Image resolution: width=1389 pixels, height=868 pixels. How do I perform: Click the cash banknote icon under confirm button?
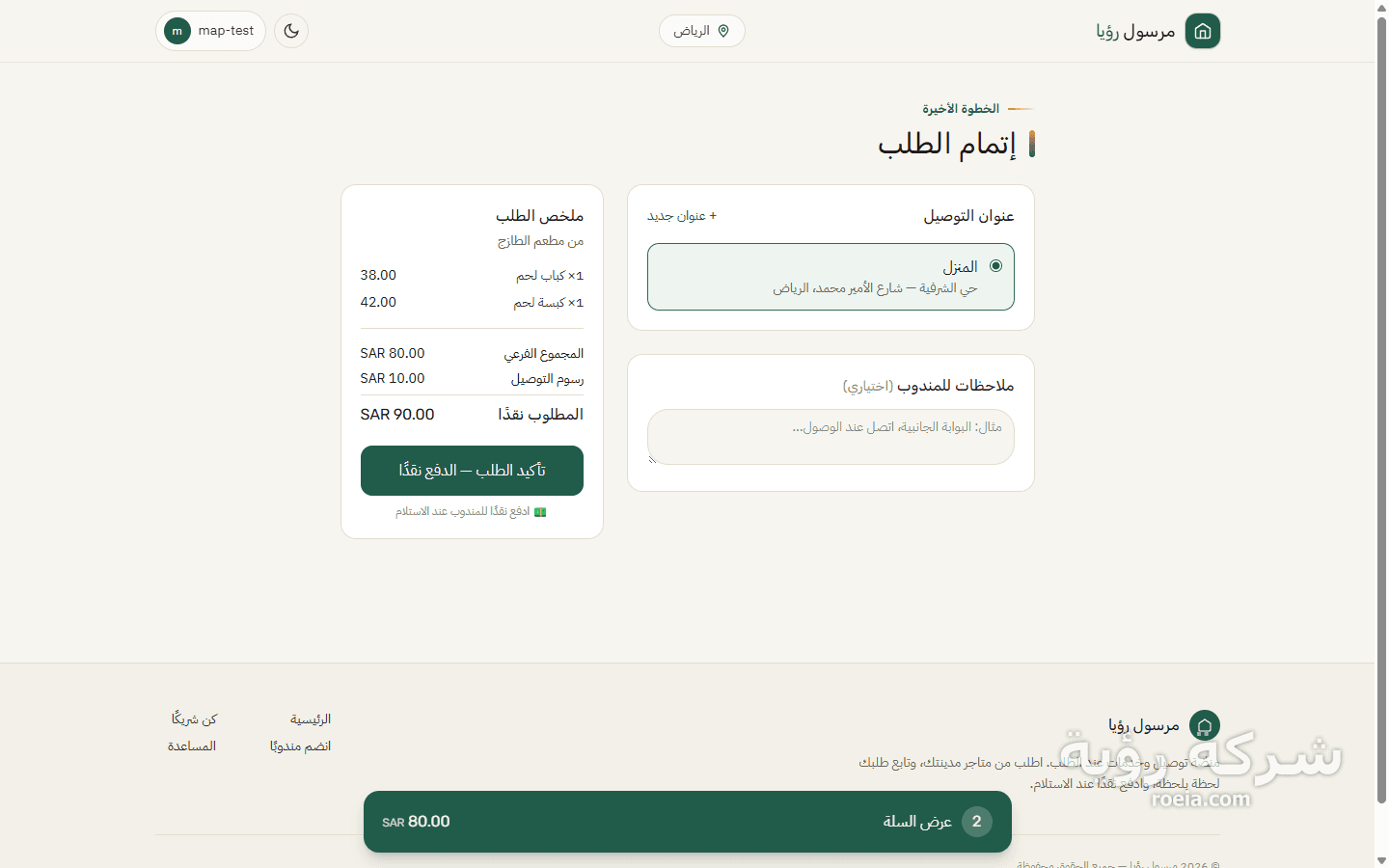click(540, 512)
